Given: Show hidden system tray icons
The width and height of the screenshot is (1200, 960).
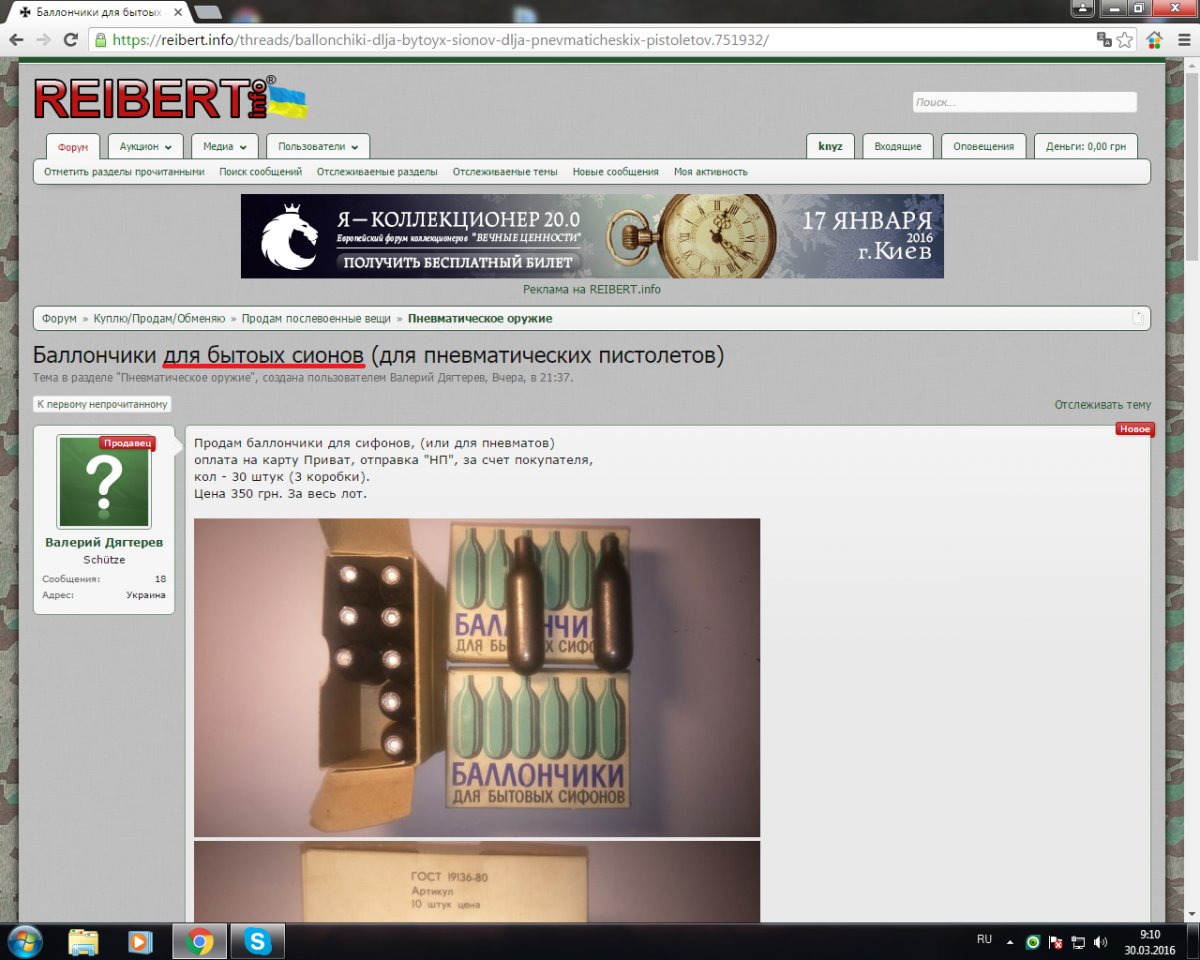Looking at the screenshot, I should pos(1010,942).
